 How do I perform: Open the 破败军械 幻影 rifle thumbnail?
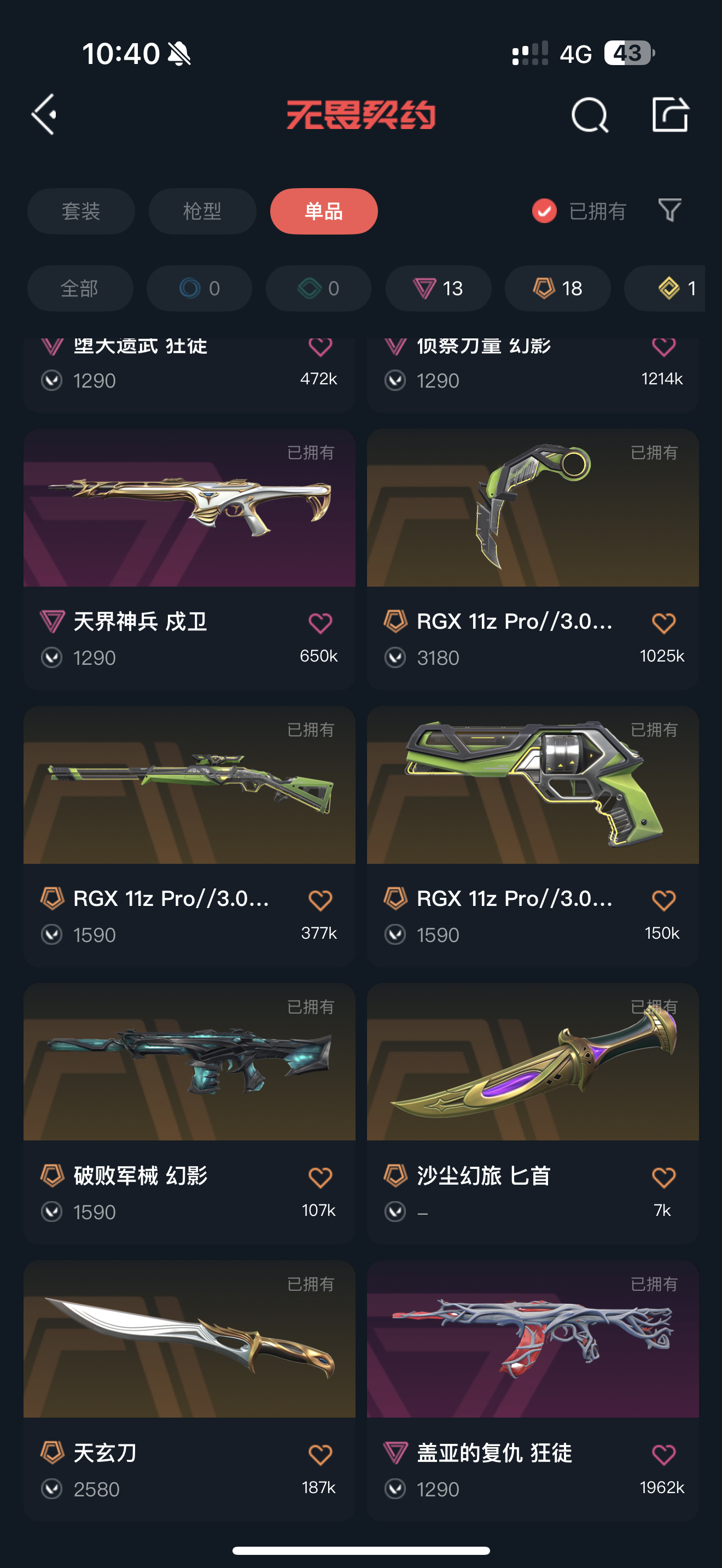tap(189, 1062)
